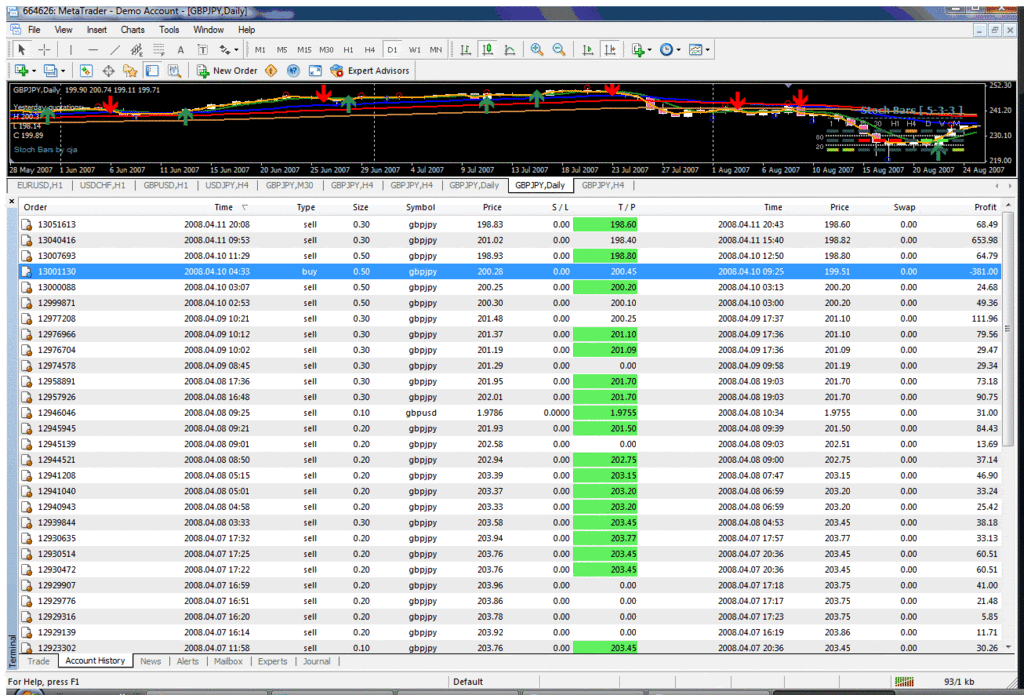Open Market Watch window icon
The image size is (1024, 695).
(86, 71)
